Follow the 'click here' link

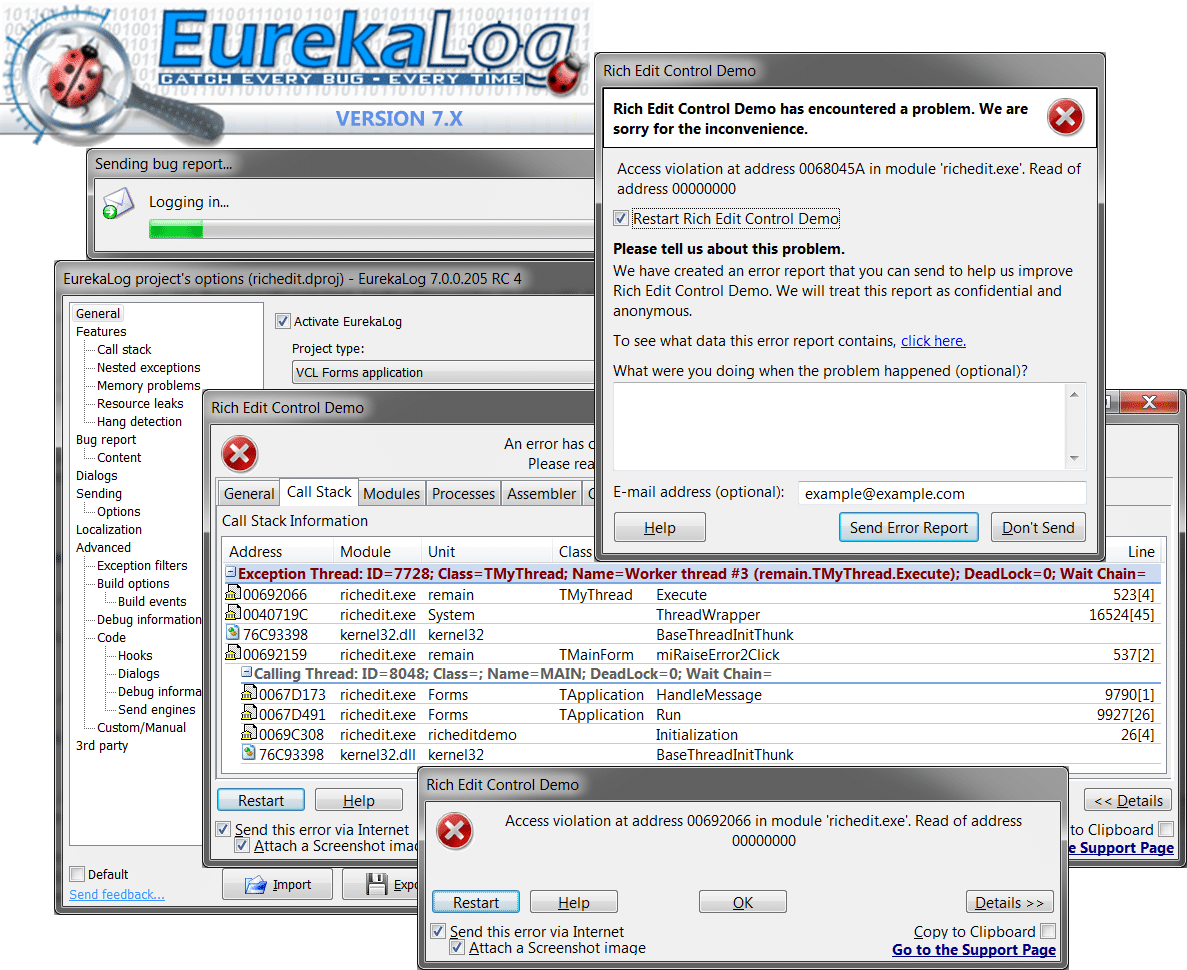point(933,341)
